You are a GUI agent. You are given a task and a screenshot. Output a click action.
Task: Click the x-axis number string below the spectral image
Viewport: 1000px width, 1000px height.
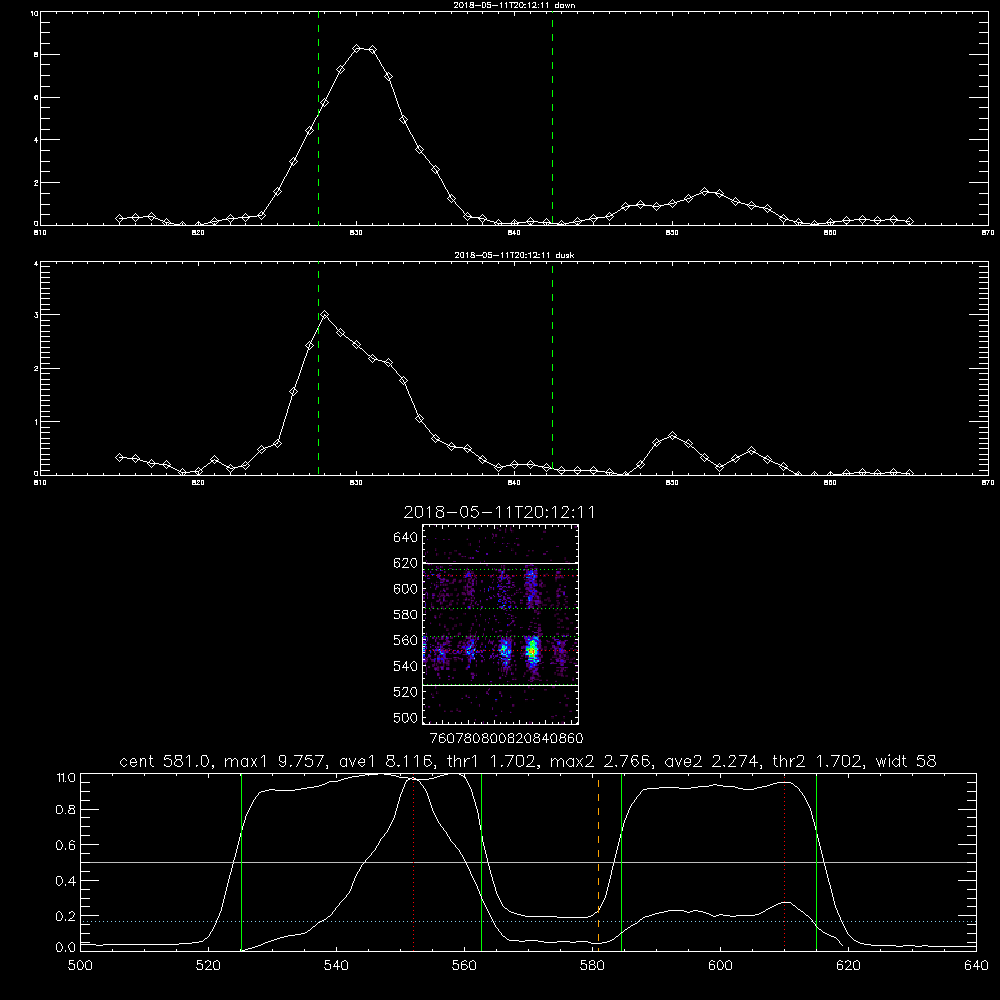(x=506, y=739)
